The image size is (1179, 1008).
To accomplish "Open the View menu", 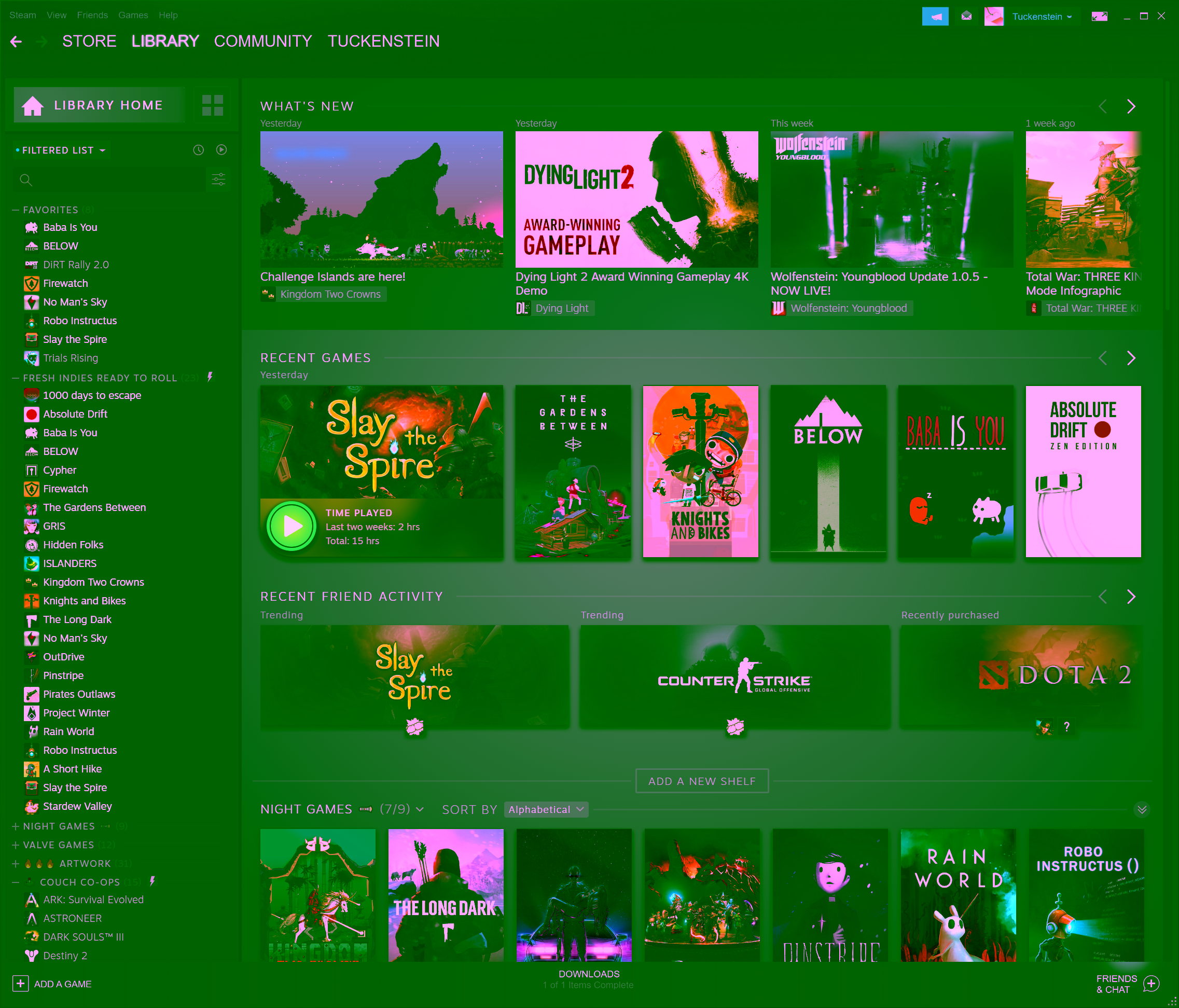I will point(57,15).
